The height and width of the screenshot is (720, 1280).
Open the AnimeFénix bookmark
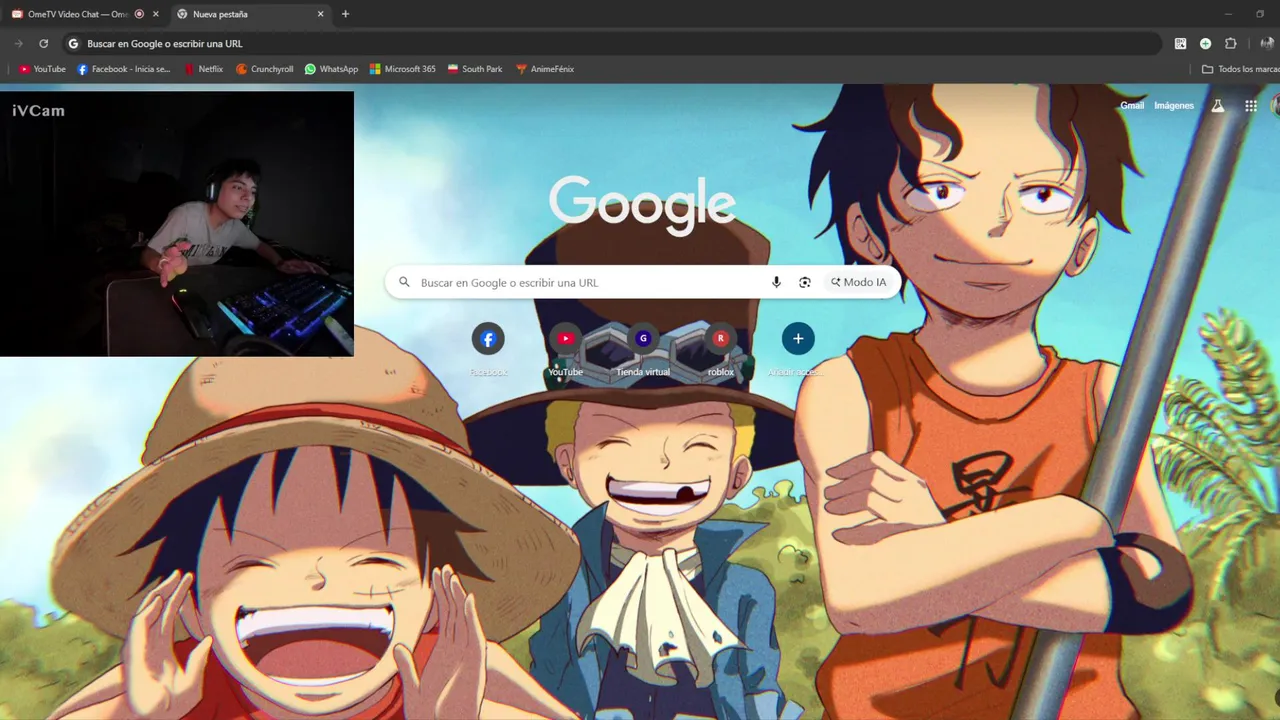(545, 69)
